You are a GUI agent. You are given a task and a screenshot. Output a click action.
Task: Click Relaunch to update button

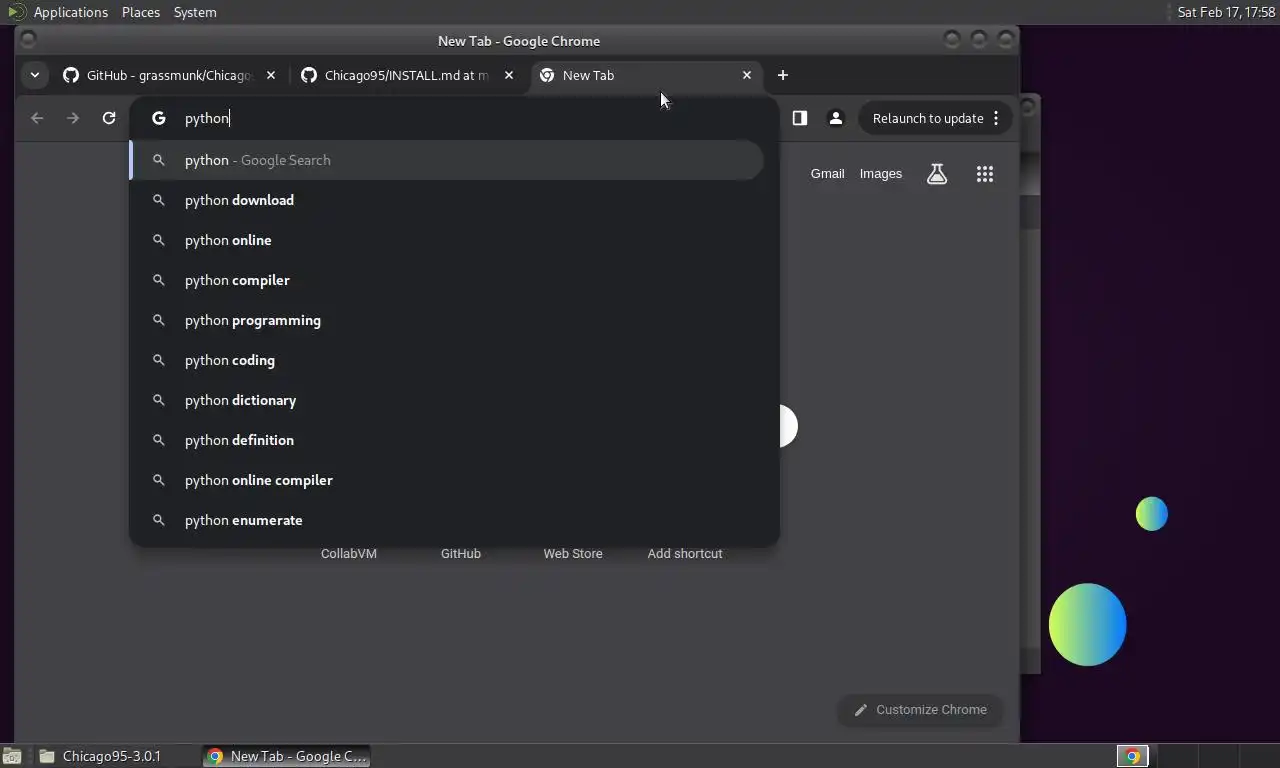(928, 118)
